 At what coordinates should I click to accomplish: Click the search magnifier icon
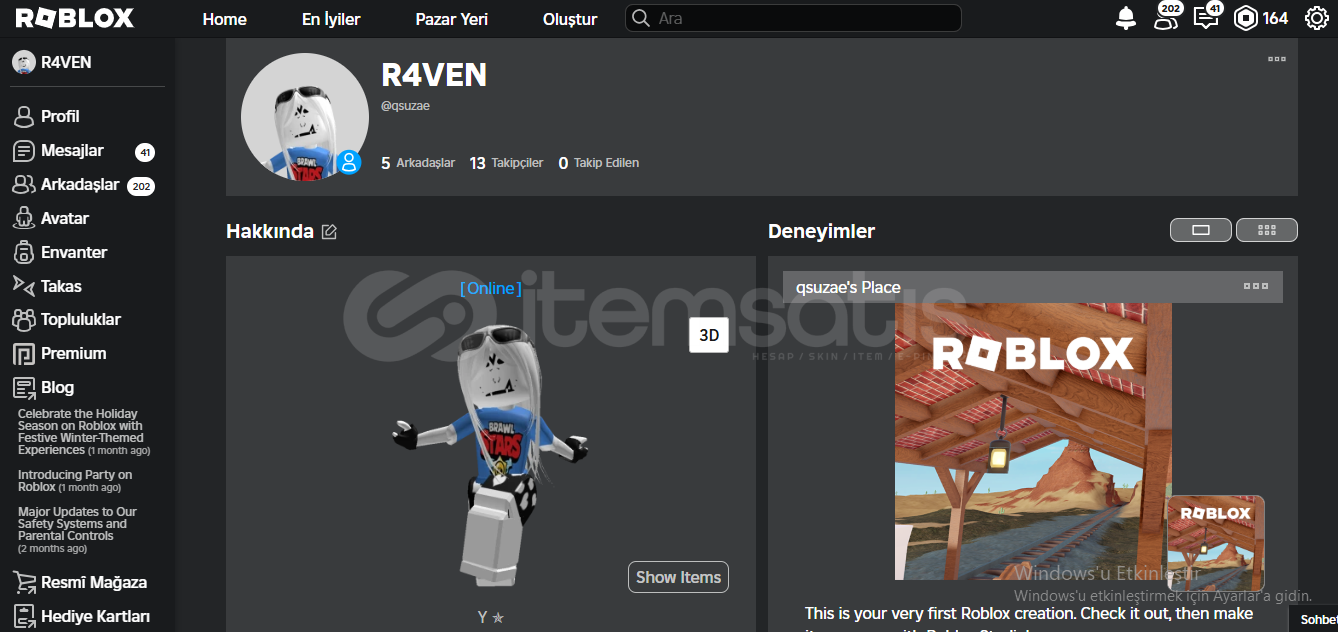coord(640,18)
